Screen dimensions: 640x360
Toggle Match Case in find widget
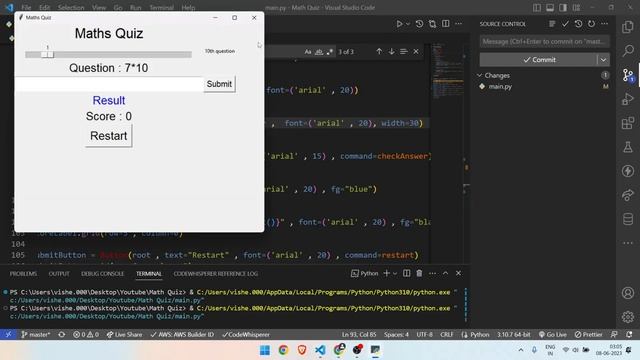click(x=308, y=52)
